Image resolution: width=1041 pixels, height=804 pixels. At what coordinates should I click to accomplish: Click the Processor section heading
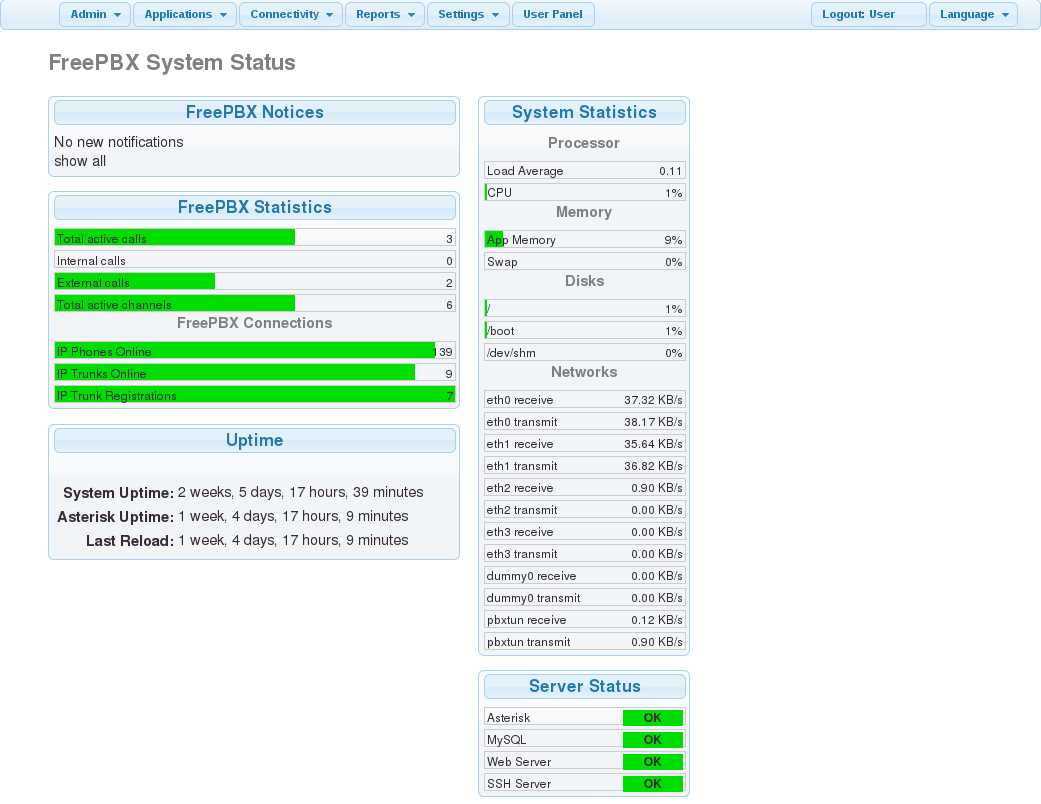pyautogui.click(x=584, y=143)
